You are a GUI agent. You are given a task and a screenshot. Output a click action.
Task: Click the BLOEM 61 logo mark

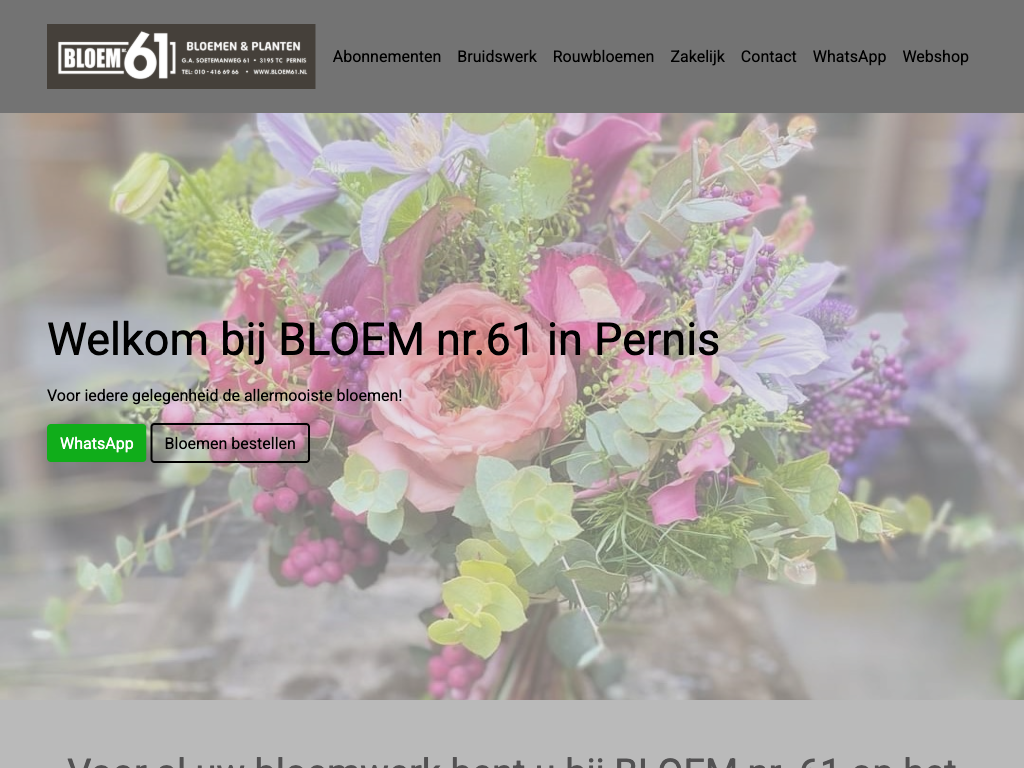[x=117, y=56]
